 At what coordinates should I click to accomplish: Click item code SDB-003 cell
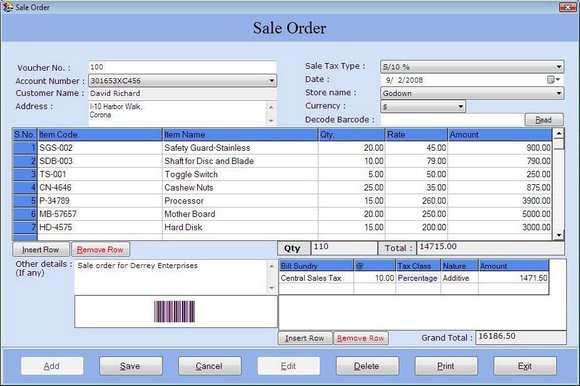[x=100, y=161]
